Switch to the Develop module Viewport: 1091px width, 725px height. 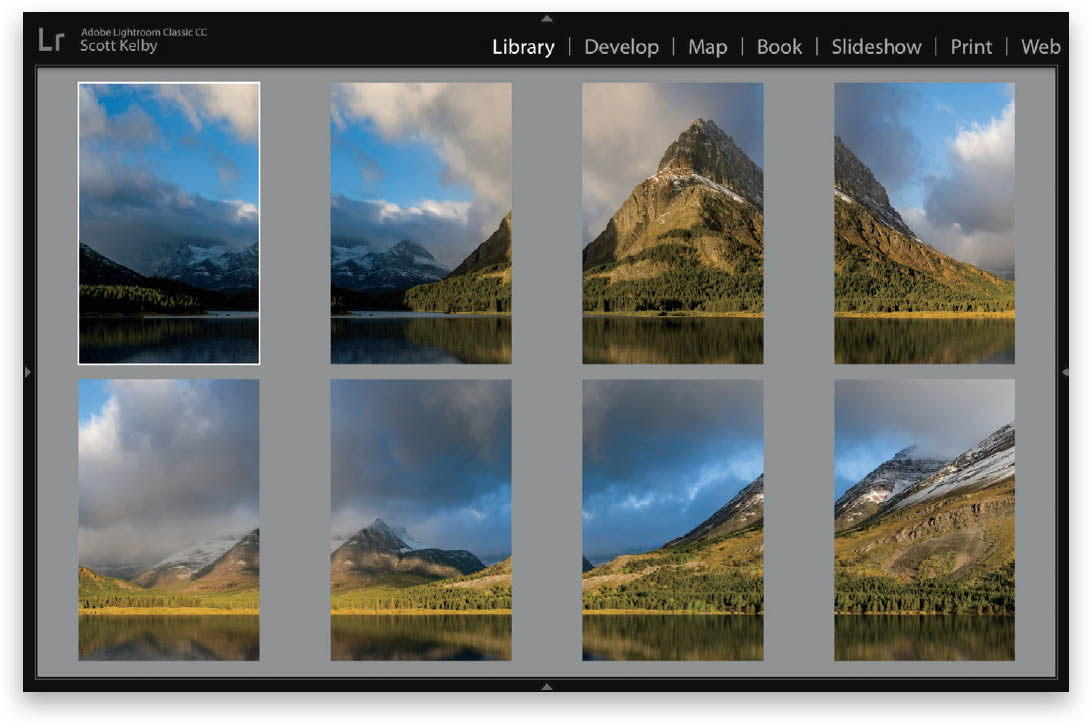[x=622, y=47]
